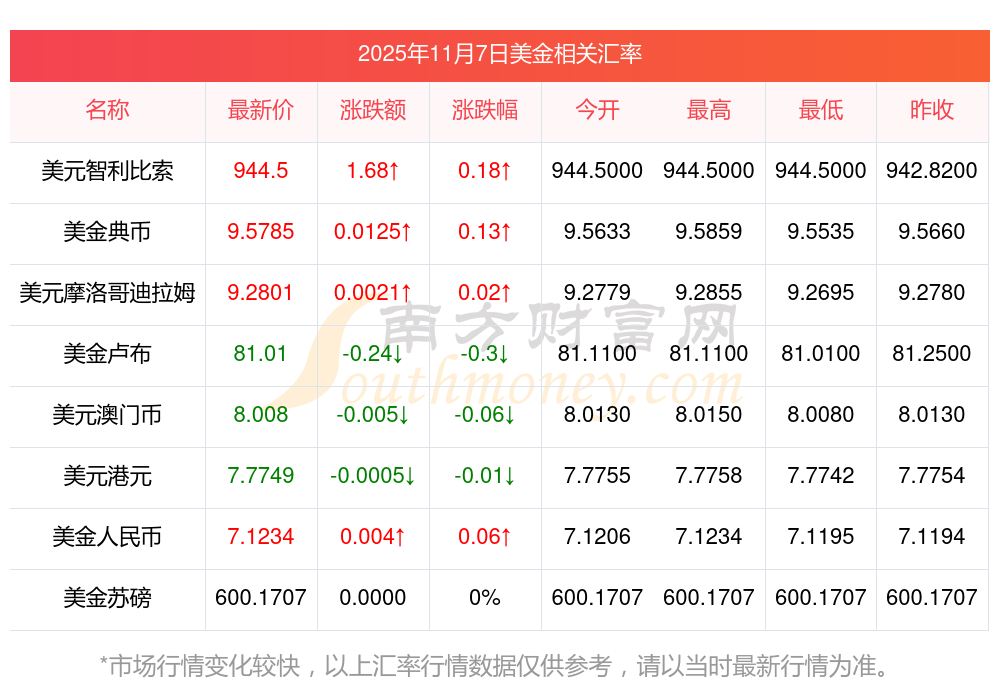Select the 最新价 column header

tap(260, 110)
